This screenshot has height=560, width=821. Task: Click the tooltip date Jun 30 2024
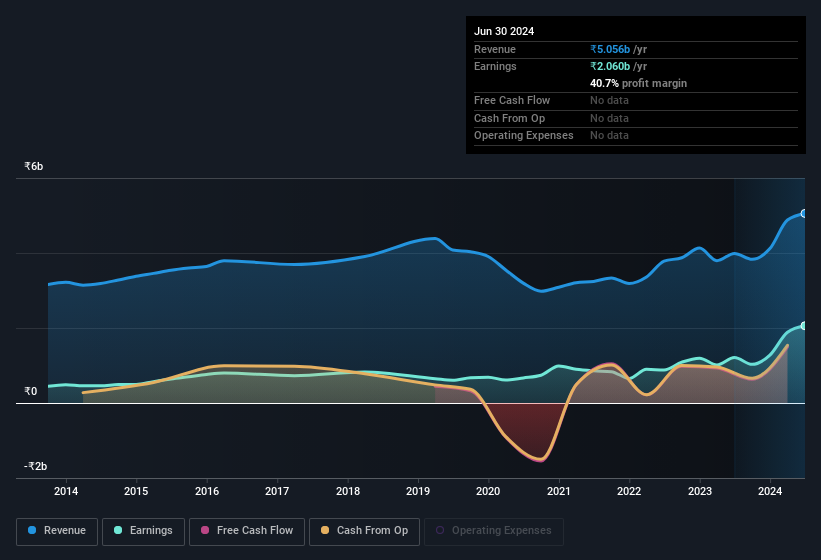(x=504, y=31)
